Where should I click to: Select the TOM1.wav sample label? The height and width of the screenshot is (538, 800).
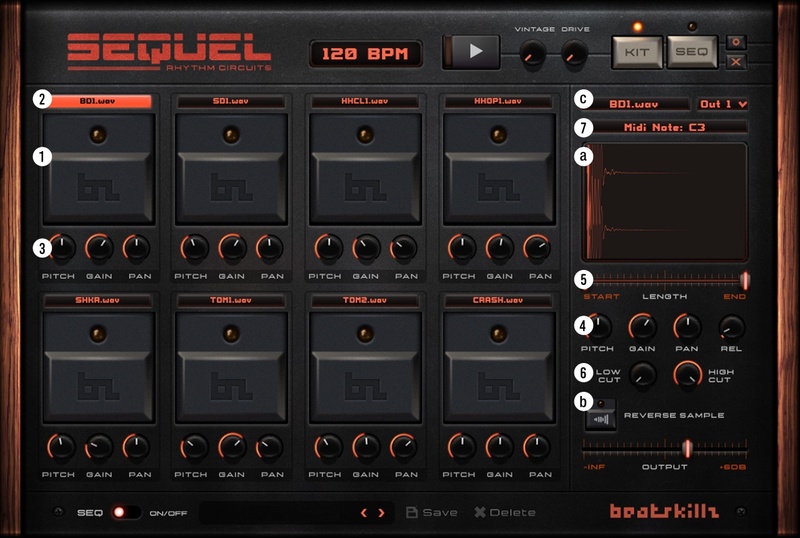click(231, 300)
